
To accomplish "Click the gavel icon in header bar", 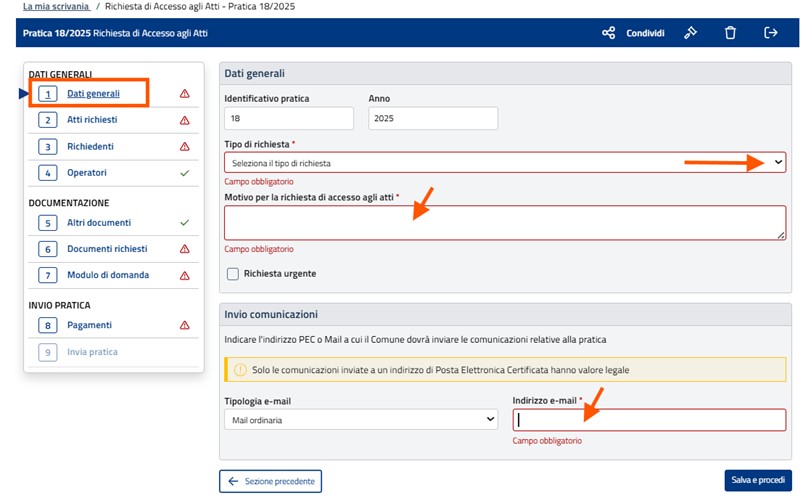I will [690, 33].
